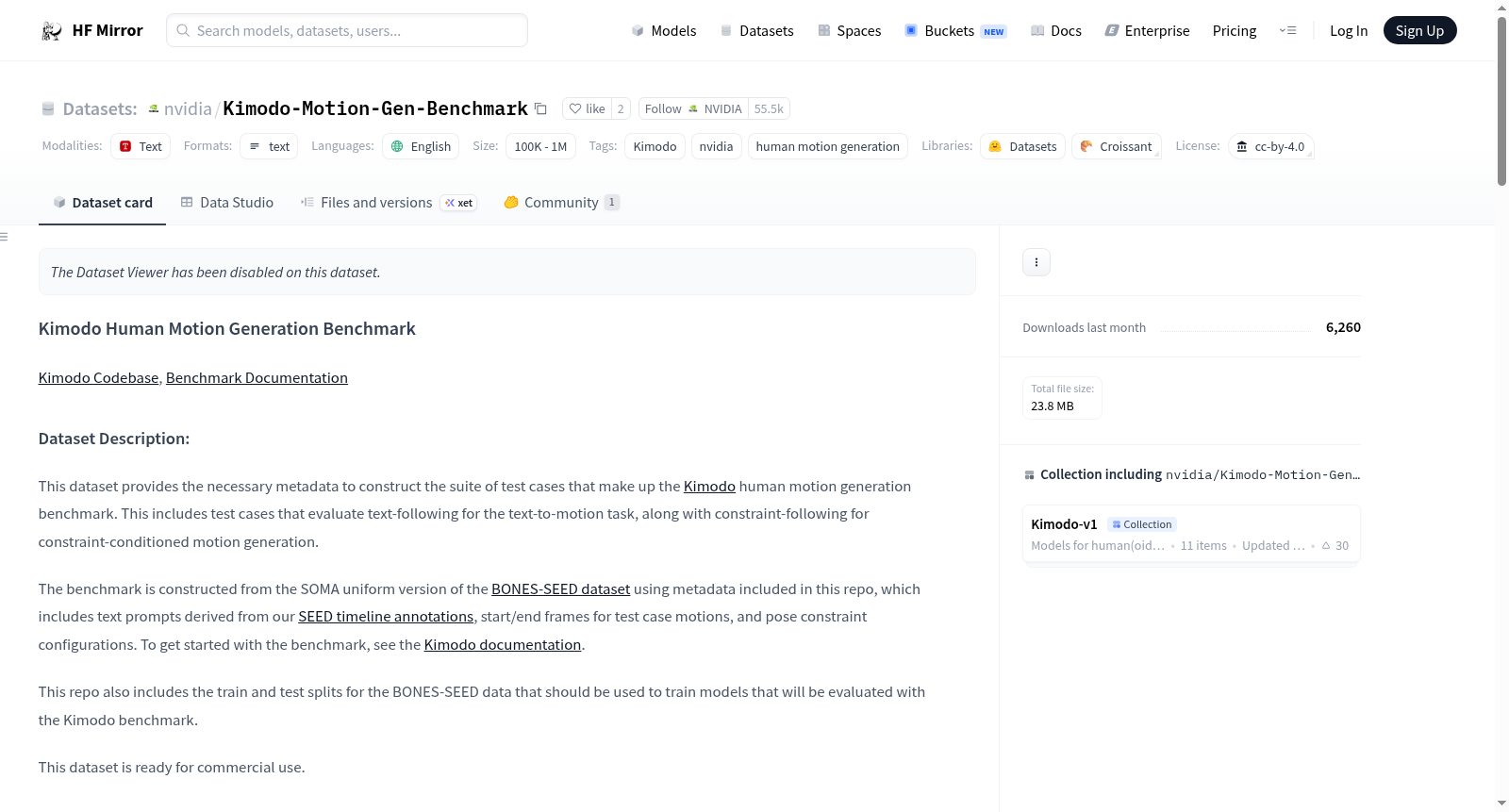Open the three-dot options menu in sidebar
This screenshot has width=1509, height=812.
click(x=1036, y=262)
